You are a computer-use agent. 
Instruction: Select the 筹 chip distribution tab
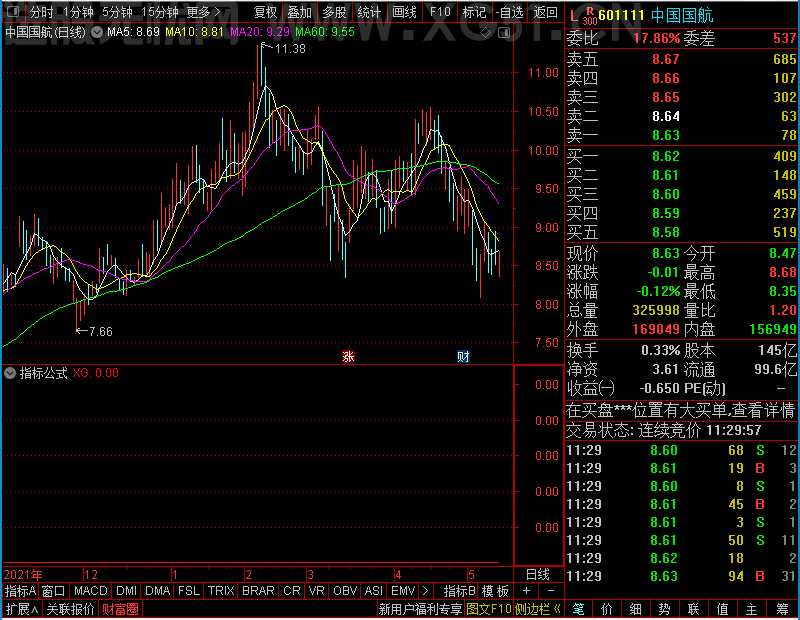782,609
